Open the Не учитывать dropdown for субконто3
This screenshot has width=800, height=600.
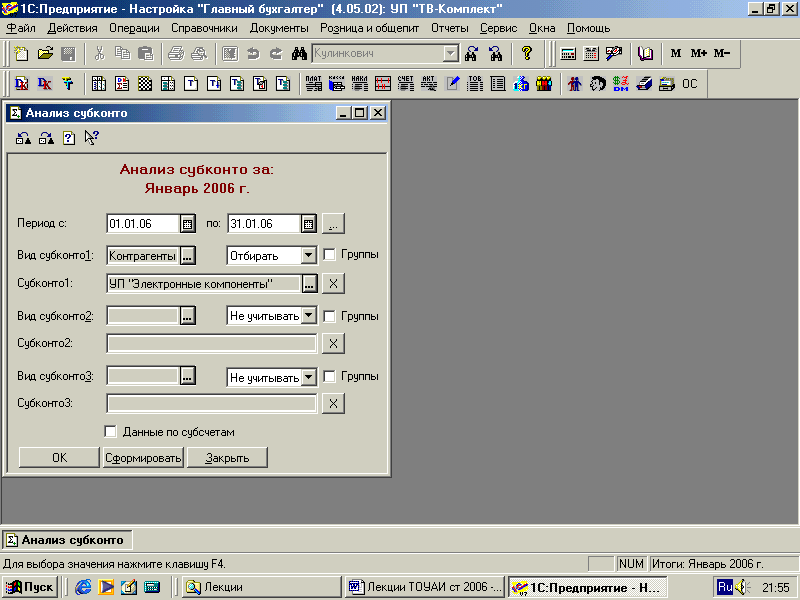pyautogui.click(x=309, y=378)
